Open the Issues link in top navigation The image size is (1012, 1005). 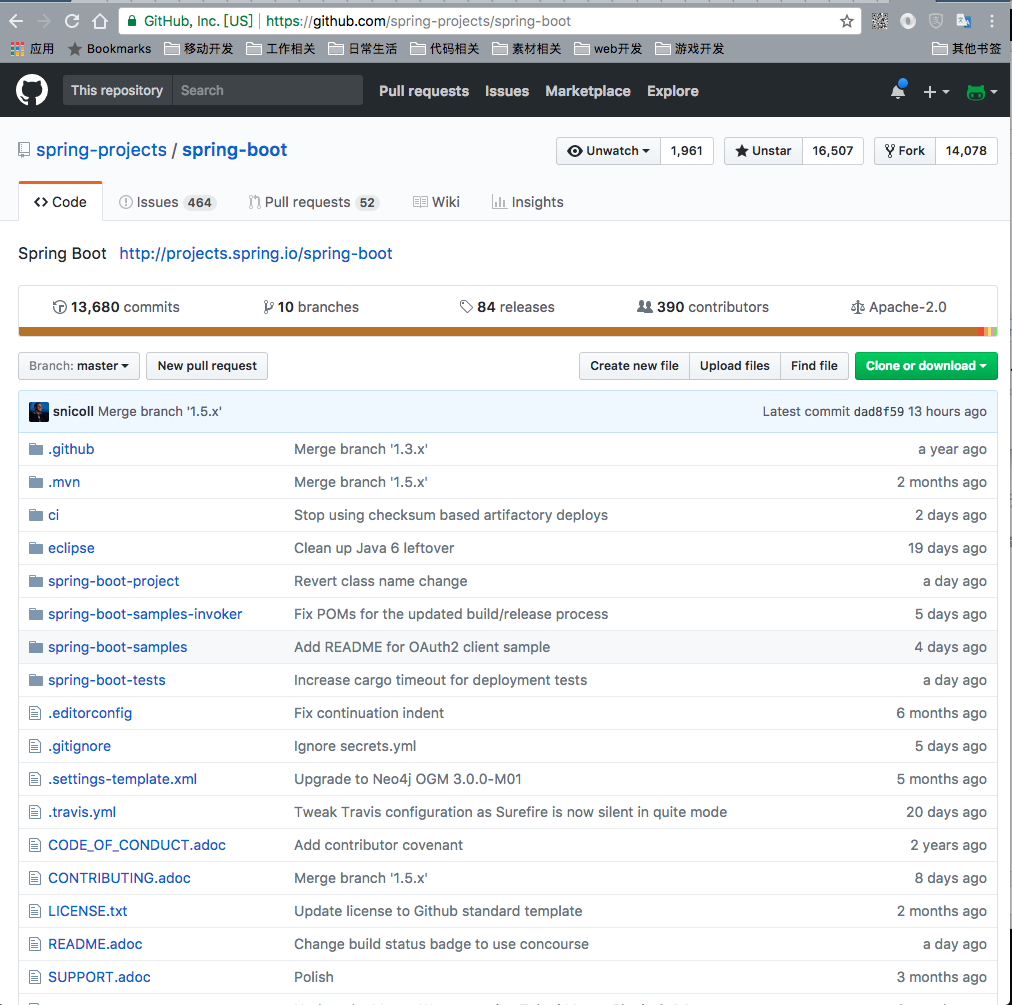[507, 91]
